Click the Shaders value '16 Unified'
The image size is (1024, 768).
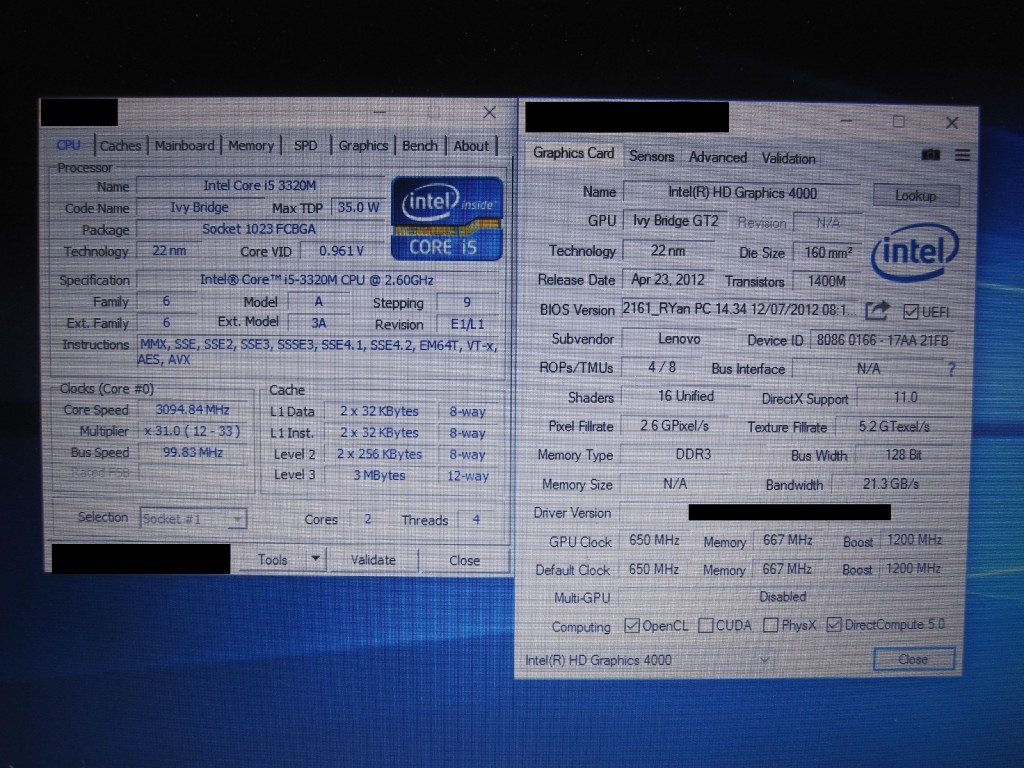(x=686, y=396)
